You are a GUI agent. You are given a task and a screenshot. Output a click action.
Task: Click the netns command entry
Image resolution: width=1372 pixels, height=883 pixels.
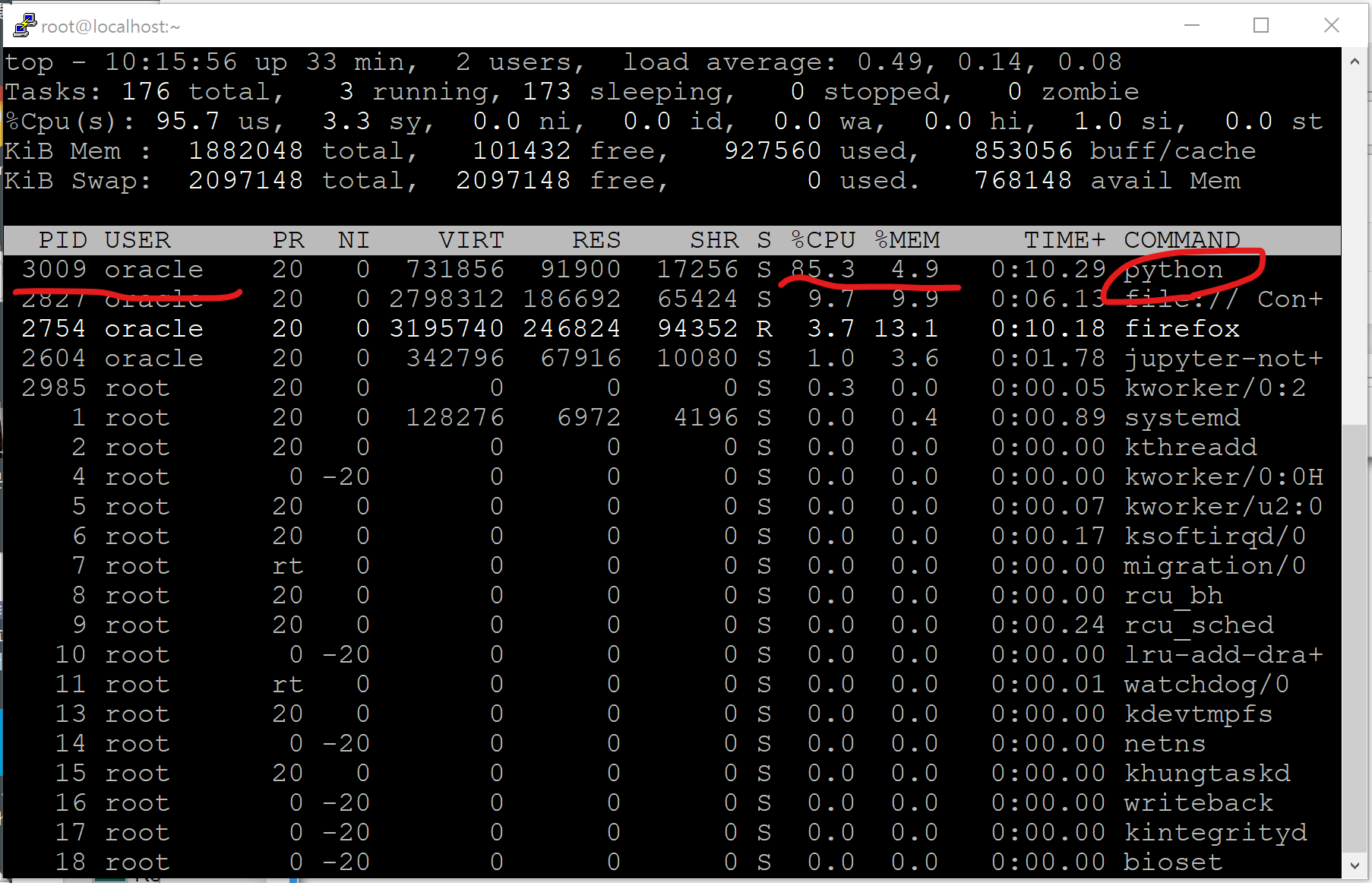click(1165, 743)
